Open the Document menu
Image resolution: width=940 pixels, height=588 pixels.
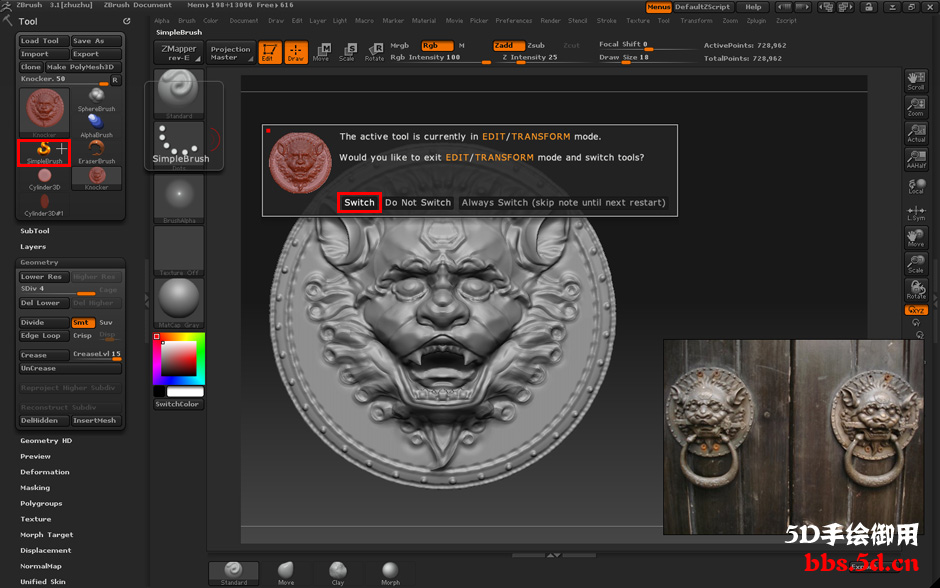tap(243, 20)
